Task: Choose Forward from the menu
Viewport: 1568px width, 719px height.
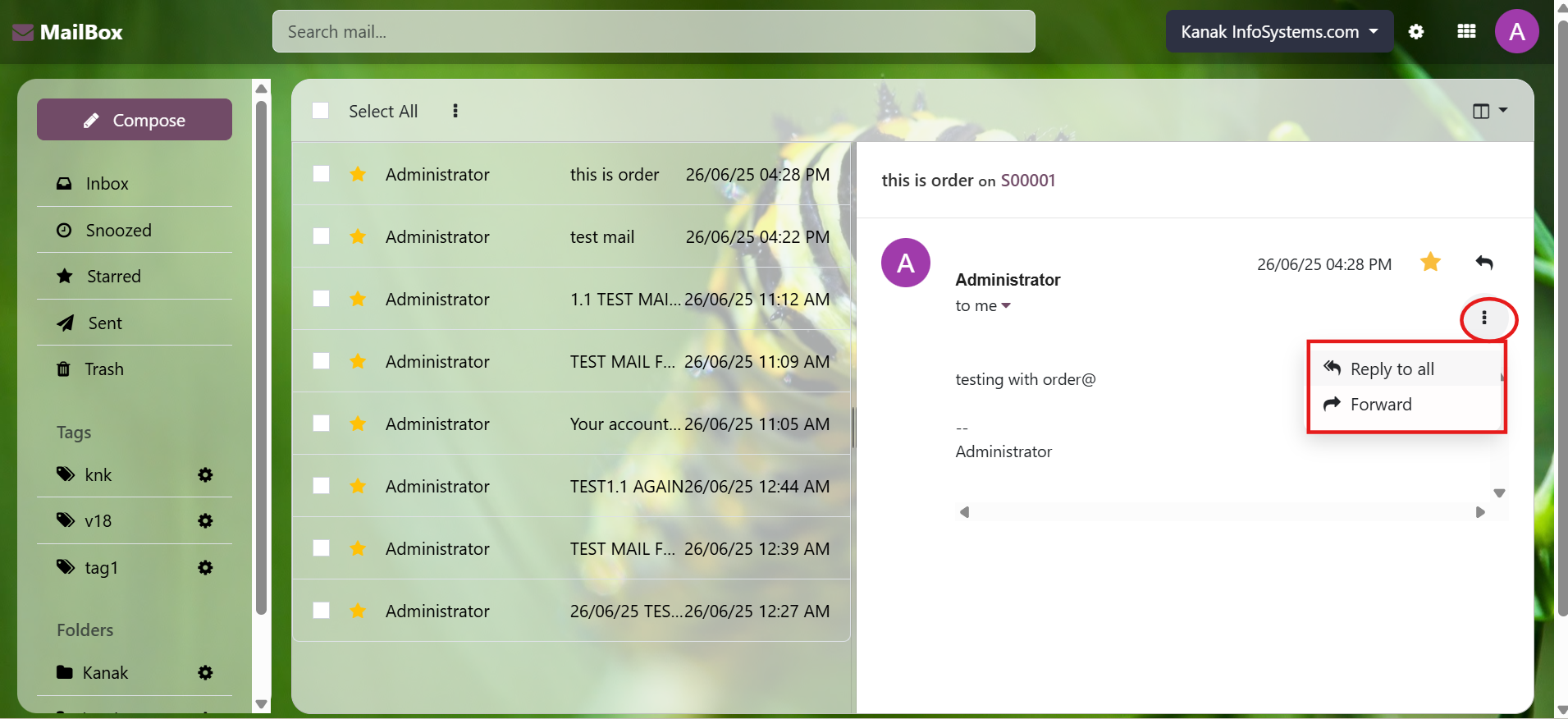Action: [x=1406, y=405]
